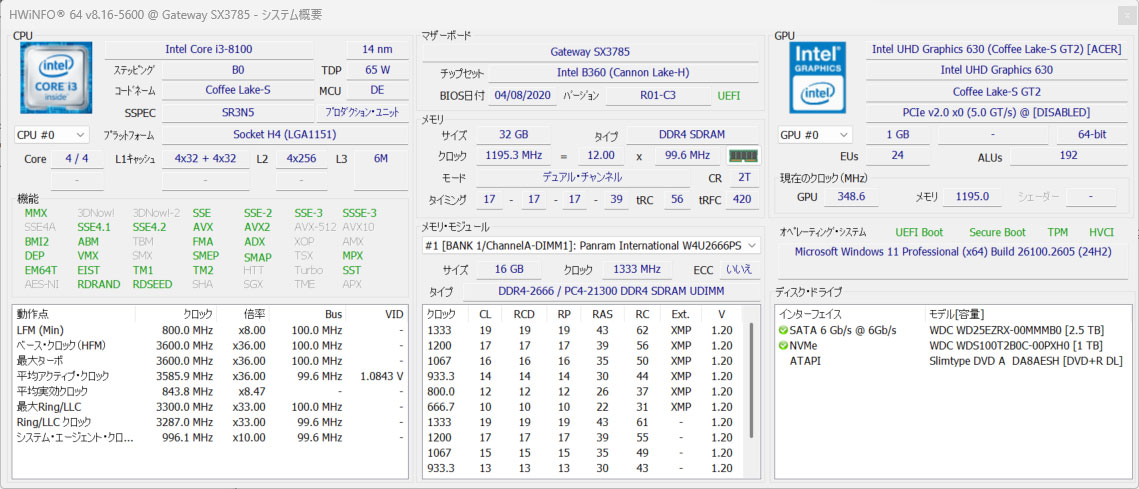The image size is (1139, 489).
Task: Click the green check icon beside SATA 6 Gb/s
Action: [783, 331]
